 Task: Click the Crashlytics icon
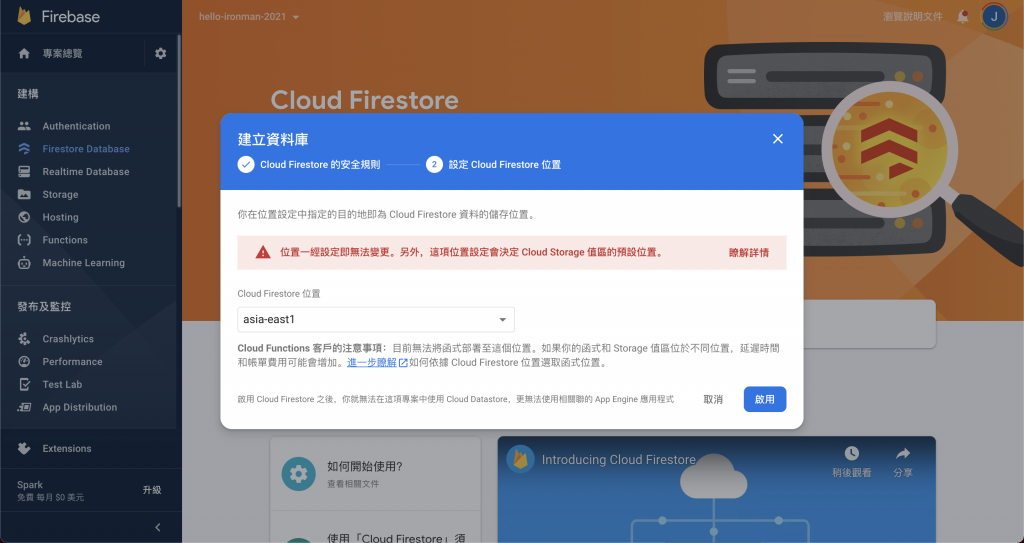tap(24, 338)
